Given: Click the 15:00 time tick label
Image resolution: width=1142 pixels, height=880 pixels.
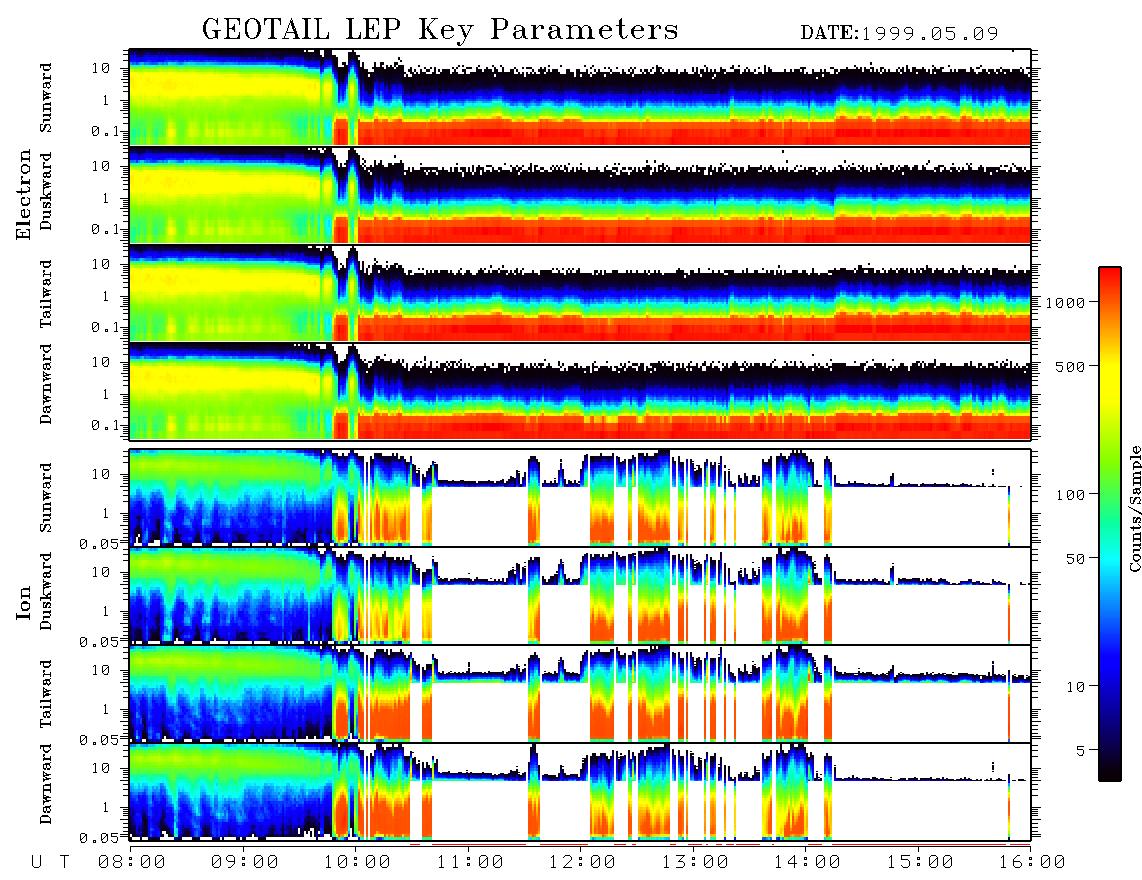Looking at the screenshot, I should tap(920, 862).
